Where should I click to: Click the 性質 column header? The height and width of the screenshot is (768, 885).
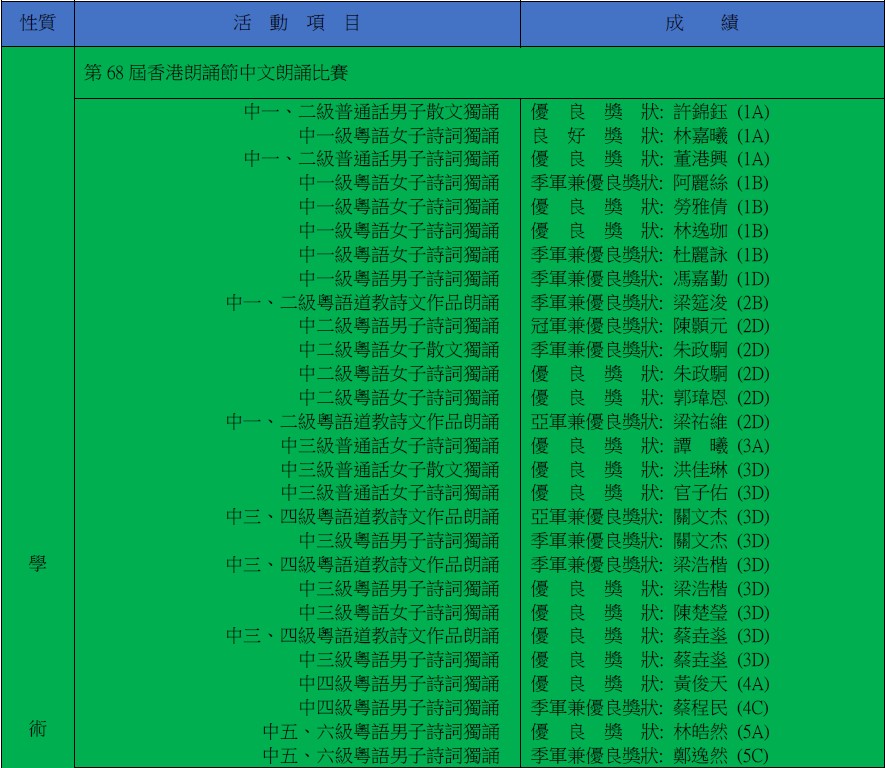(38, 23)
